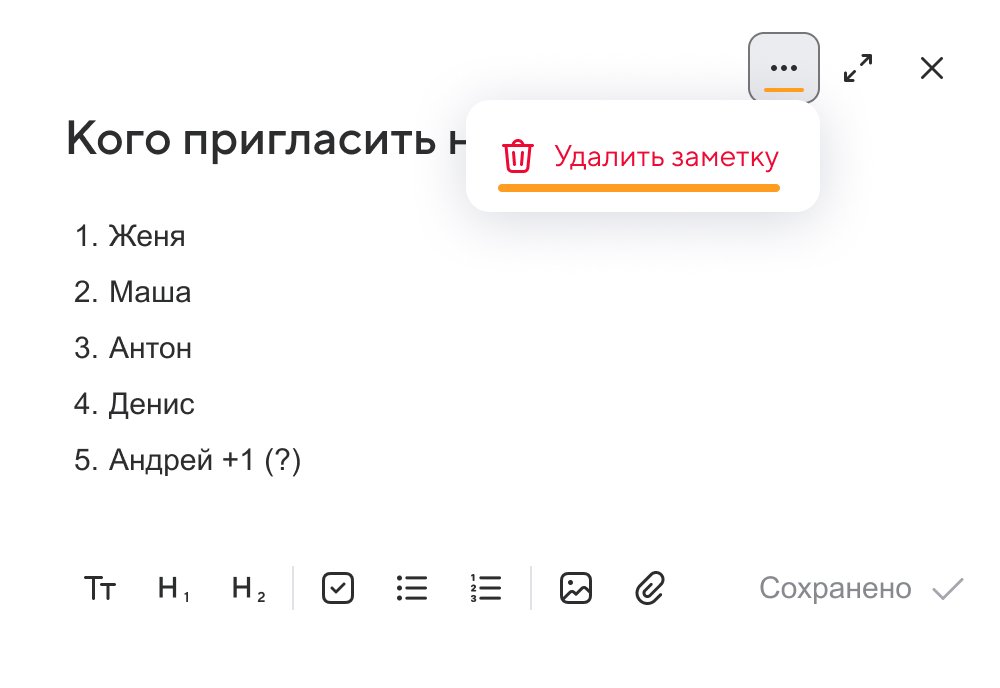Toggle bulleted list formatting
This screenshot has width=1000, height=688.
(412, 589)
